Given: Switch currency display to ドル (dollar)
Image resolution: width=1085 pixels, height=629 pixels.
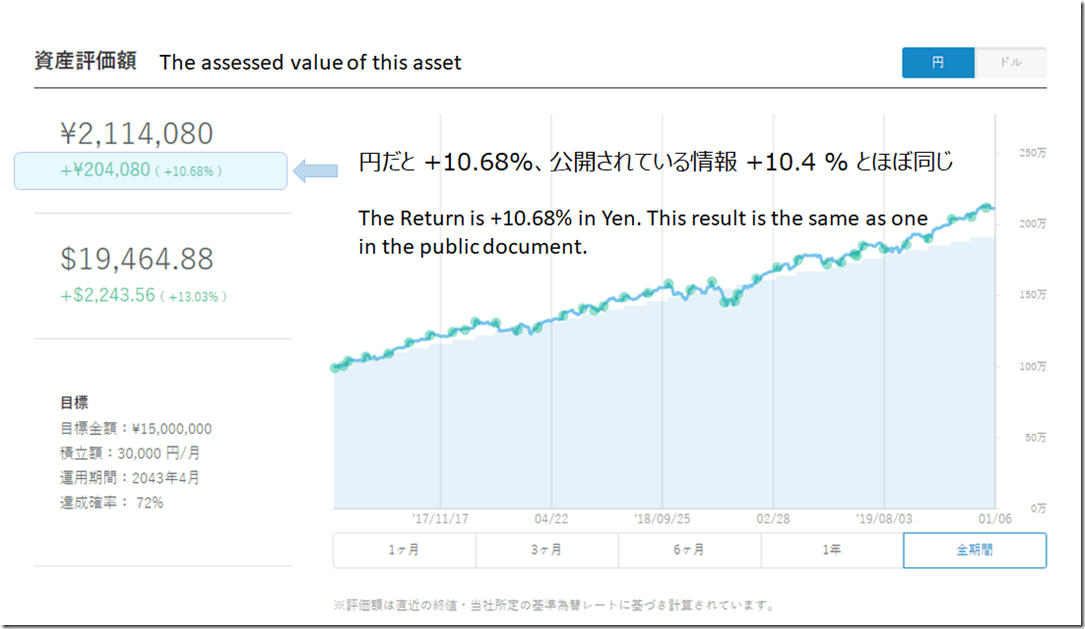Looking at the screenshot, I should pos(1010,63).
